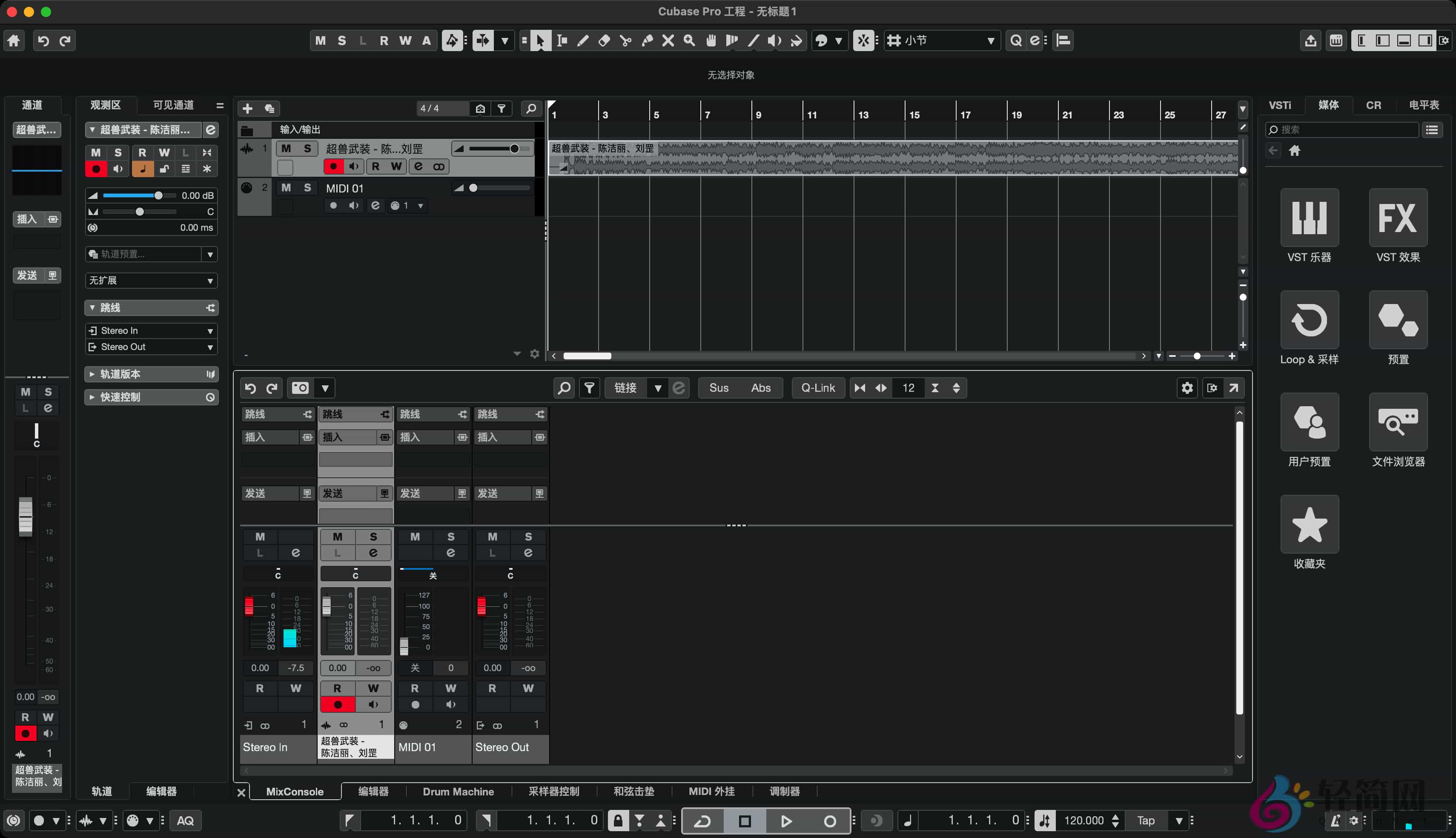
Task: Click the Q-Link button in MixConsole
Action: point(817,387)
